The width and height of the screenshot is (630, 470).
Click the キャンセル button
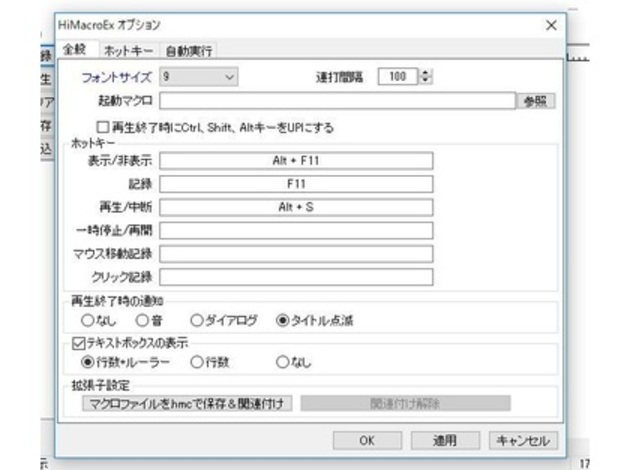click(x=523, y=441)
